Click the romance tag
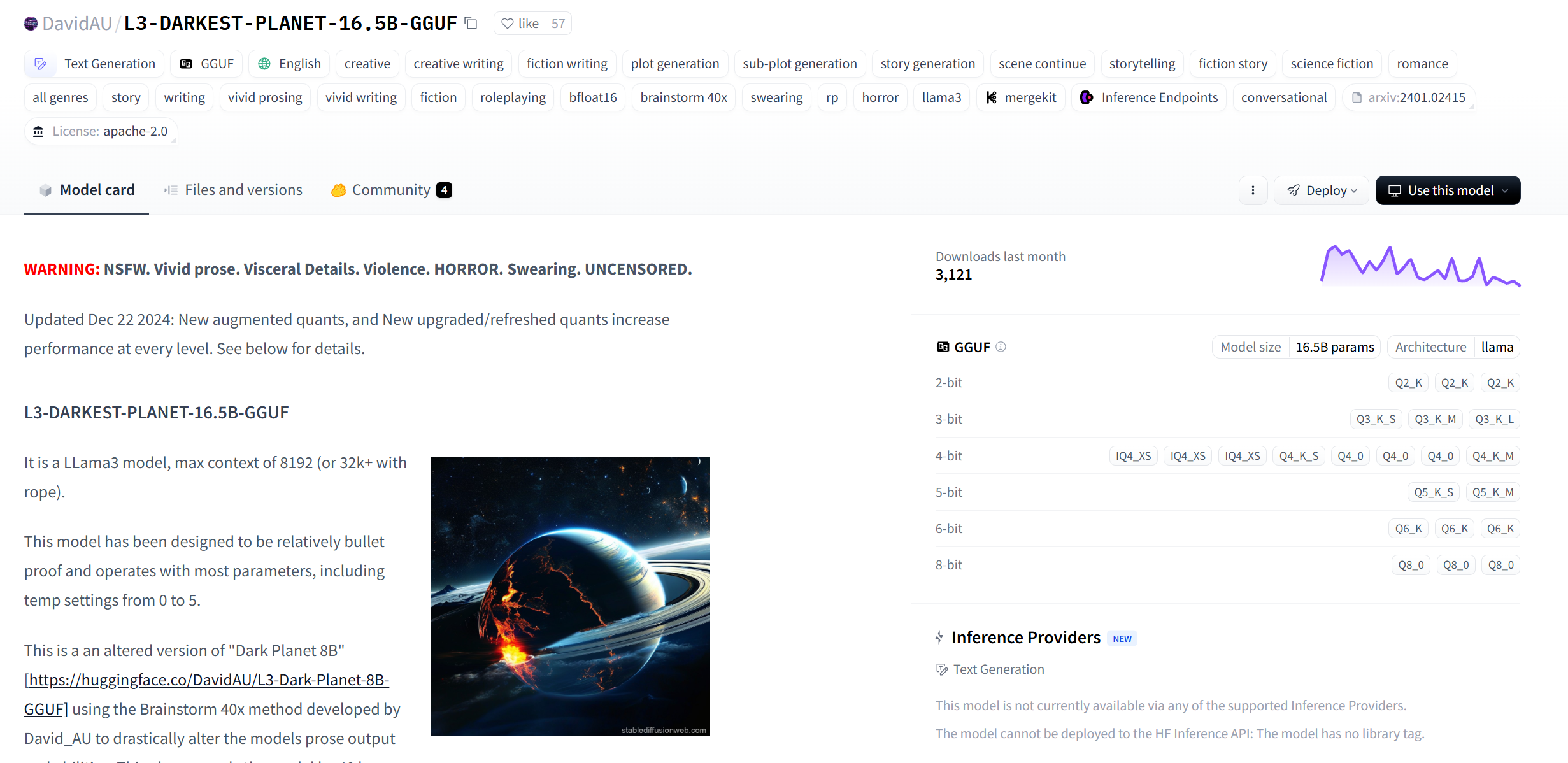Screen dimensions: 1568x763 click(1422, 64)
